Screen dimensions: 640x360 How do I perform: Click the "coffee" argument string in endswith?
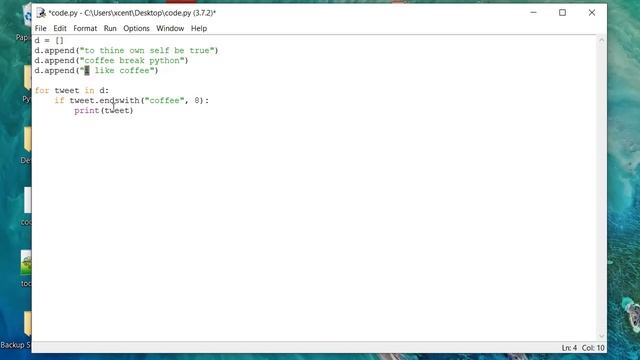click(164, 100)
